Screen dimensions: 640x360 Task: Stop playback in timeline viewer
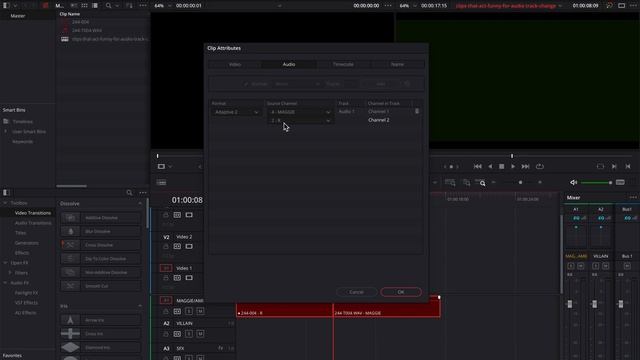(x=502, y=167)
